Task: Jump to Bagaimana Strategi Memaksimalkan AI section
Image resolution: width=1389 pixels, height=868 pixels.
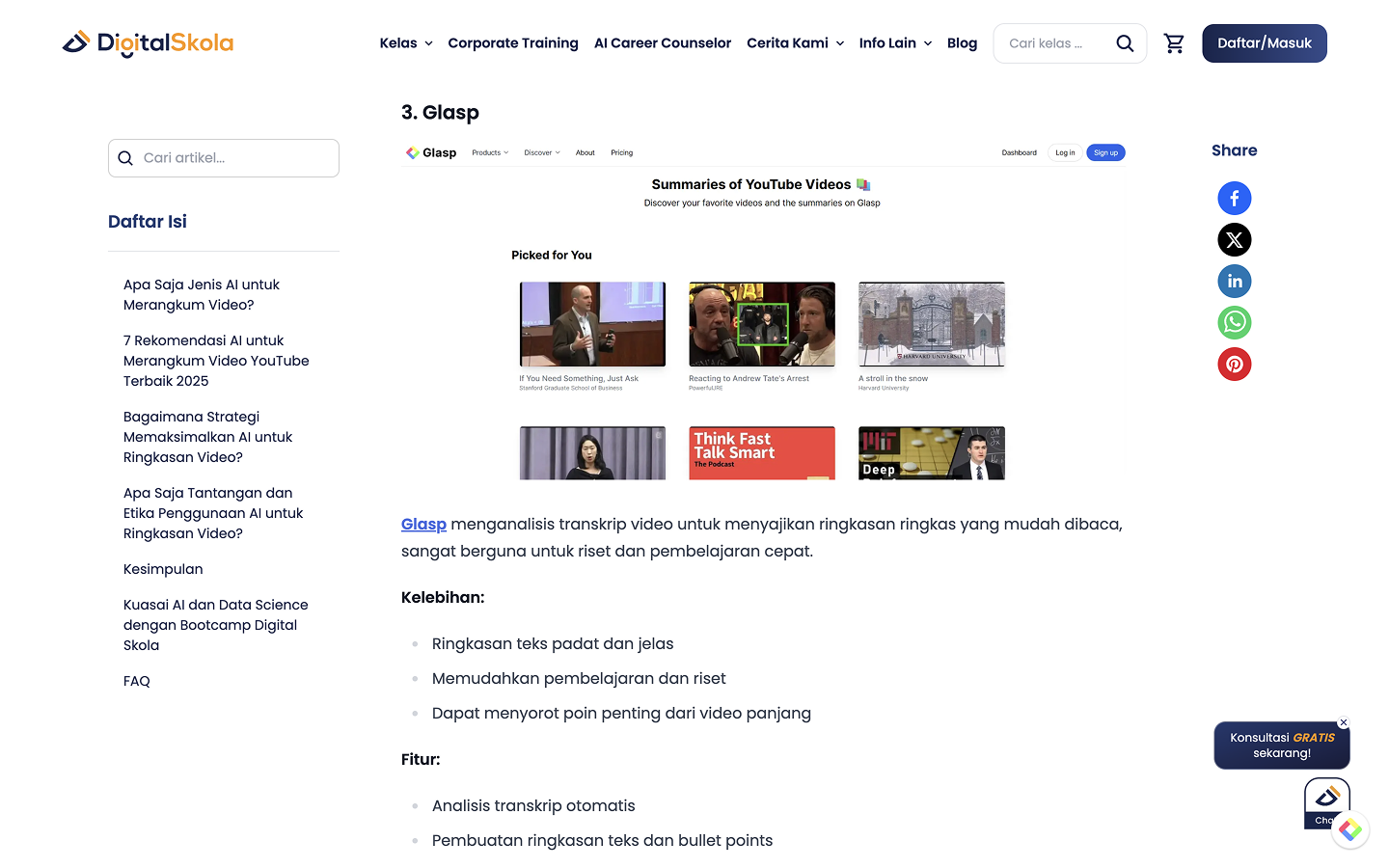Action: 207,437
